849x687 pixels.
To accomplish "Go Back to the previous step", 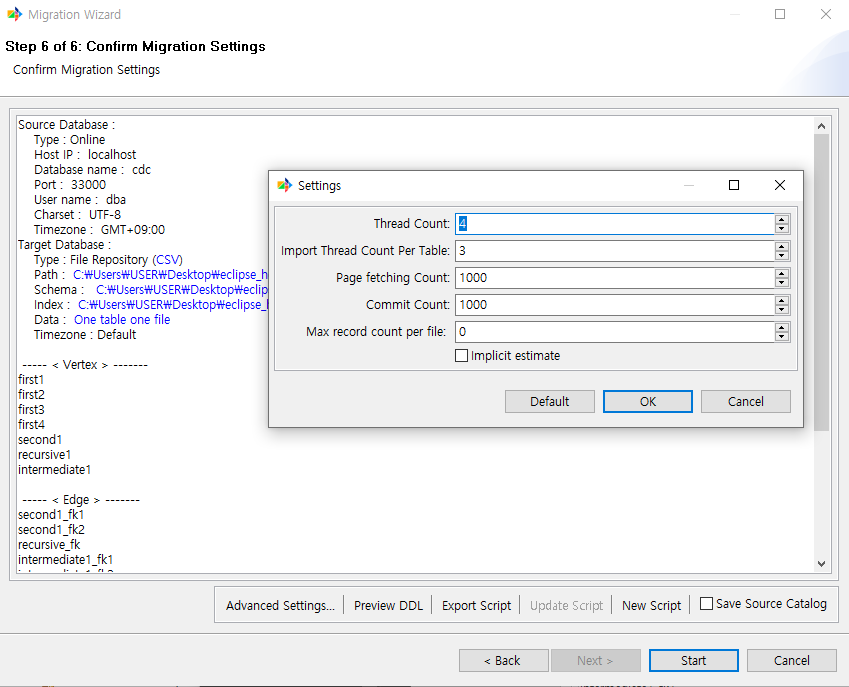I will tap(503, 660).
